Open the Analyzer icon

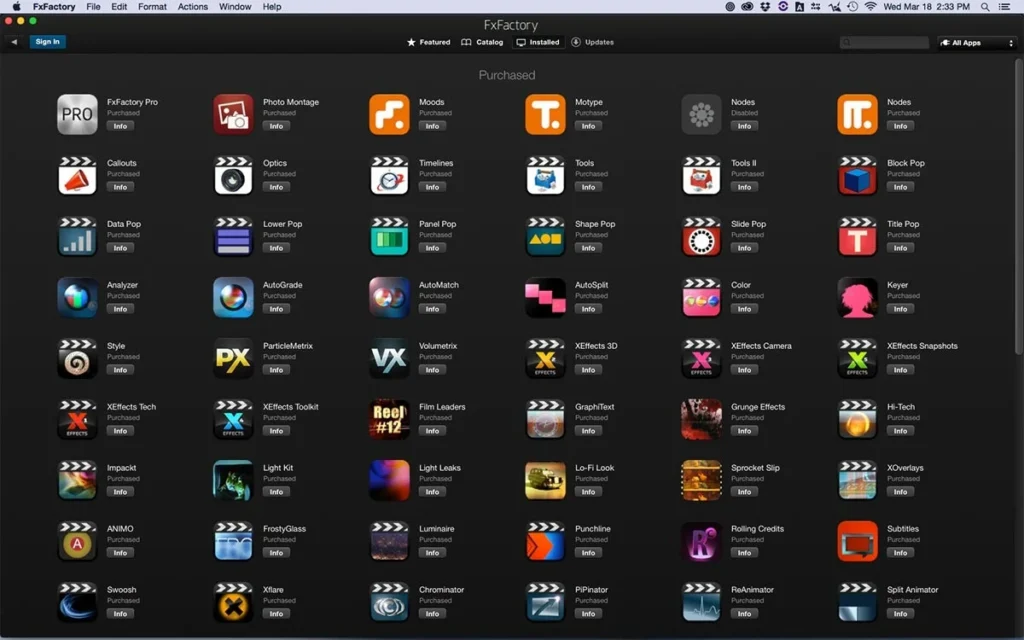(x=77, y=297)
